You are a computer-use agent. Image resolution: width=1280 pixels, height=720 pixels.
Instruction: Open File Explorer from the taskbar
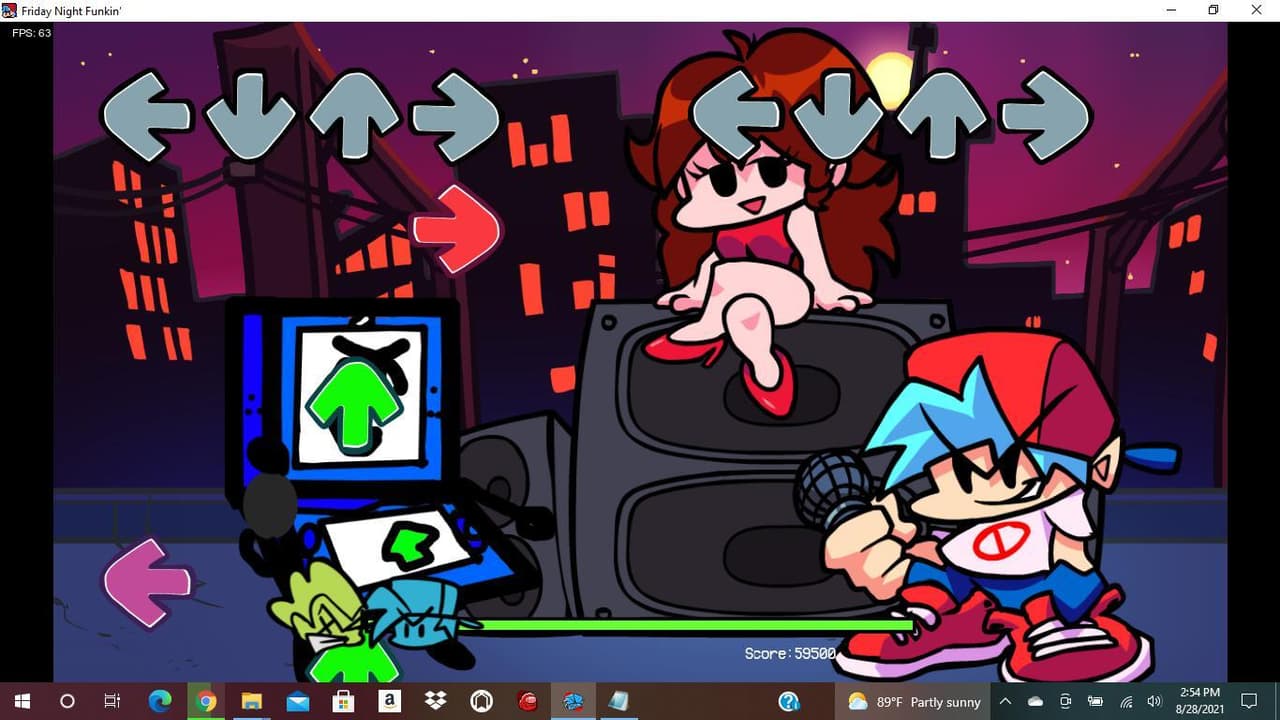pos(252,701)
